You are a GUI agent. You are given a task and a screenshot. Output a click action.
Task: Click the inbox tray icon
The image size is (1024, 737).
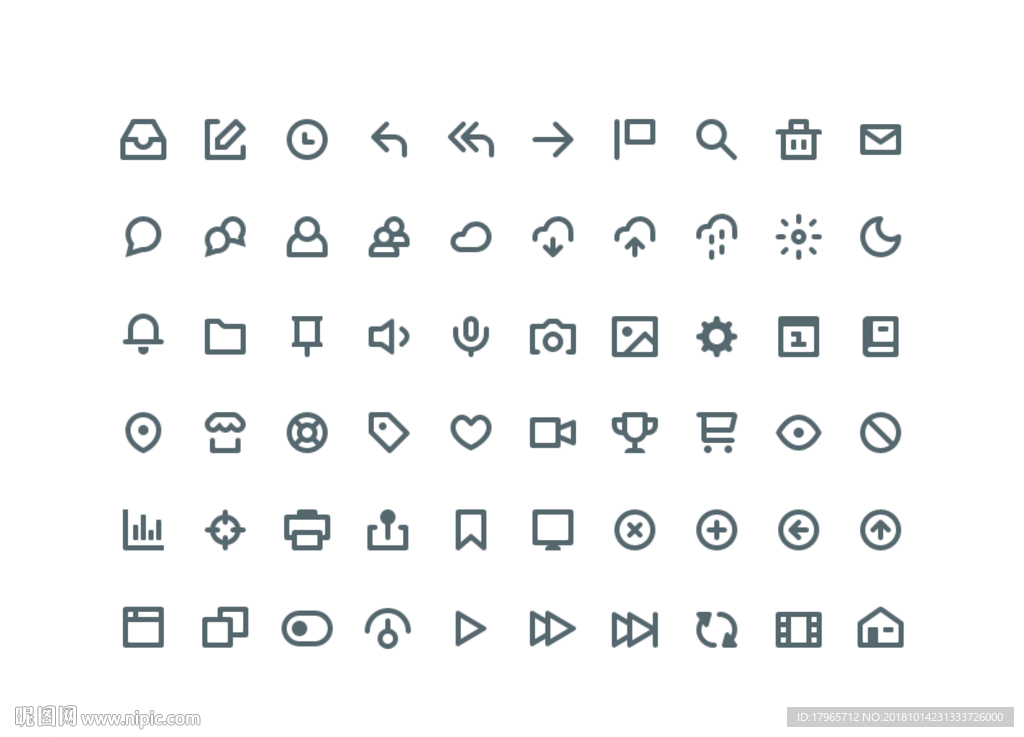point(143,140)
